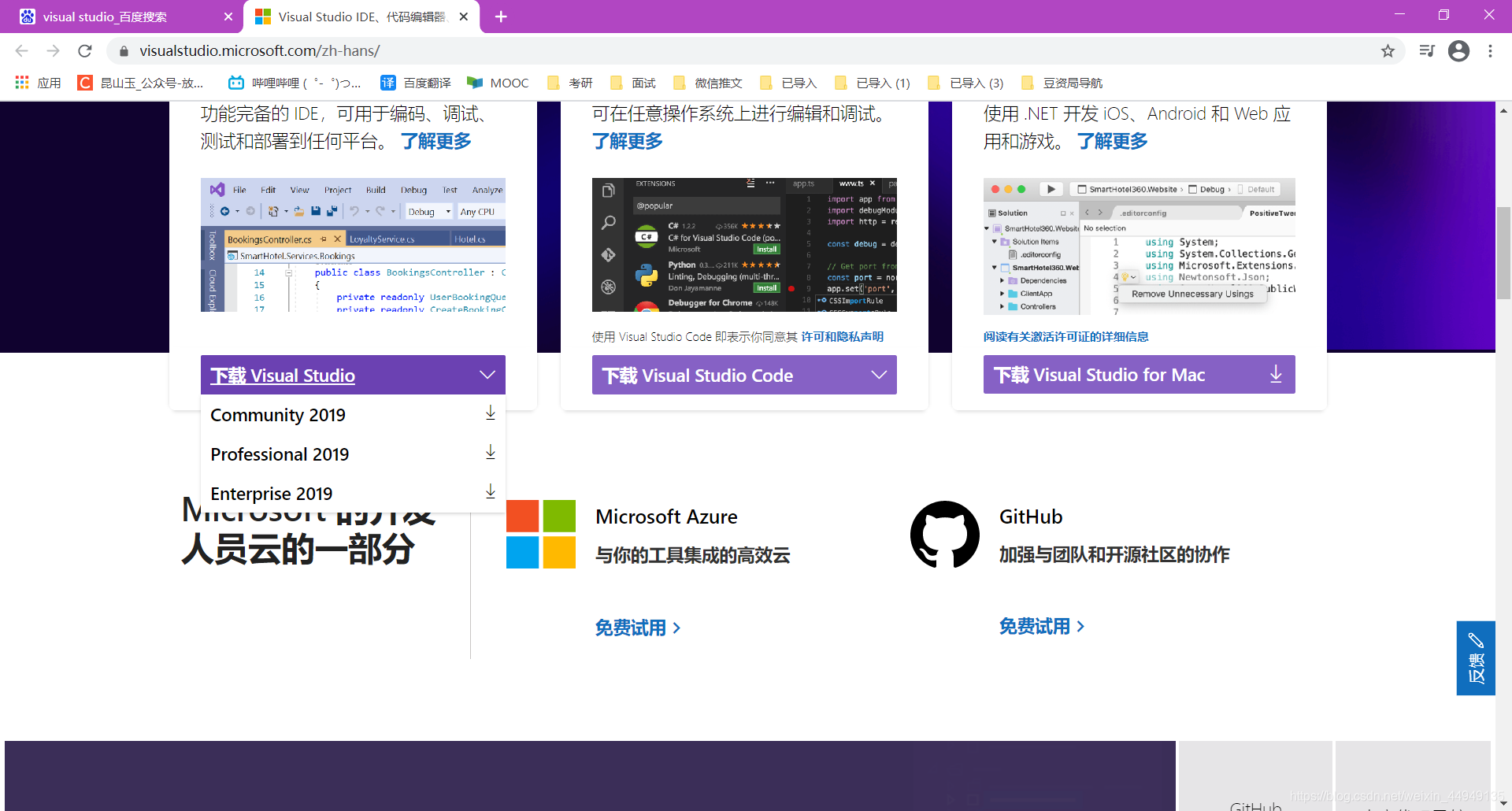The width and height of the screenshot is (1512, 811).
Task: Click the Microsoft Azure heading text
Action: (666, 517)
